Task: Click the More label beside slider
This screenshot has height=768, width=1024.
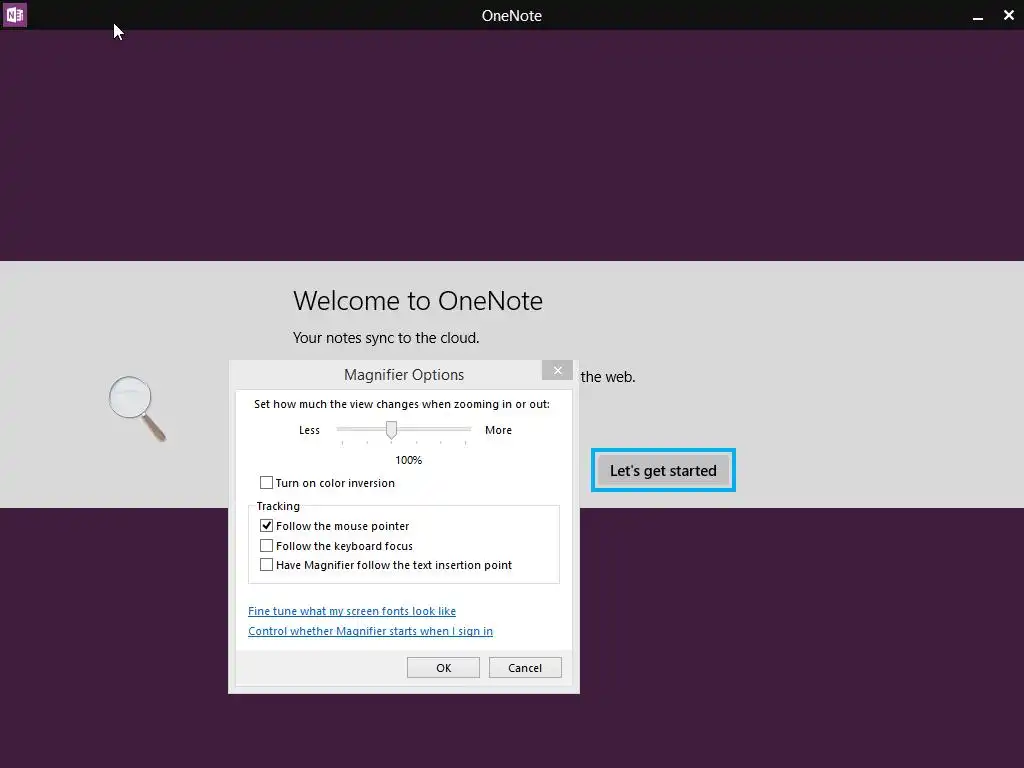Action: pos(498,430)
